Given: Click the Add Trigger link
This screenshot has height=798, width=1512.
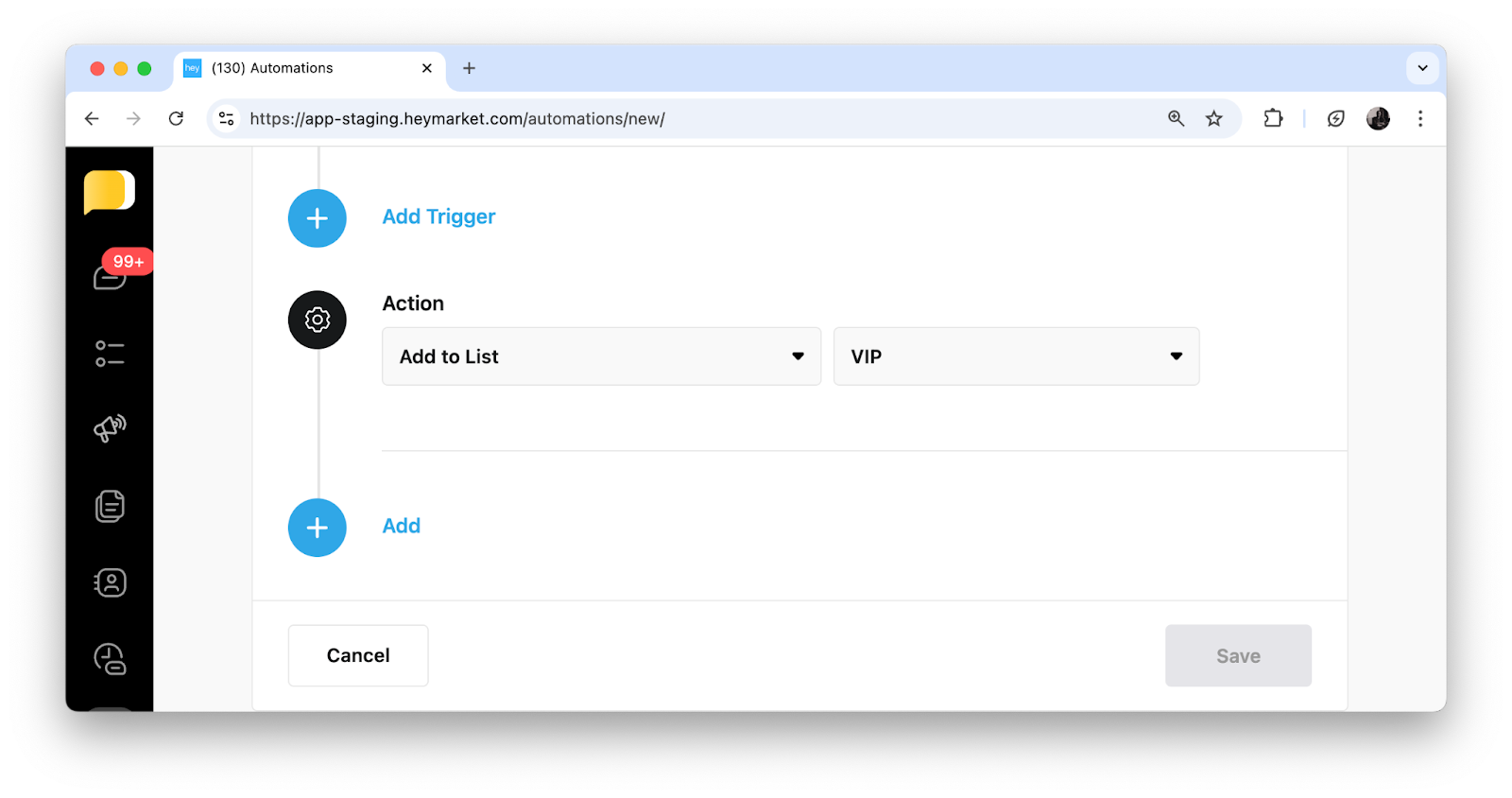Looking at the screenshot, I should point(438,217).
